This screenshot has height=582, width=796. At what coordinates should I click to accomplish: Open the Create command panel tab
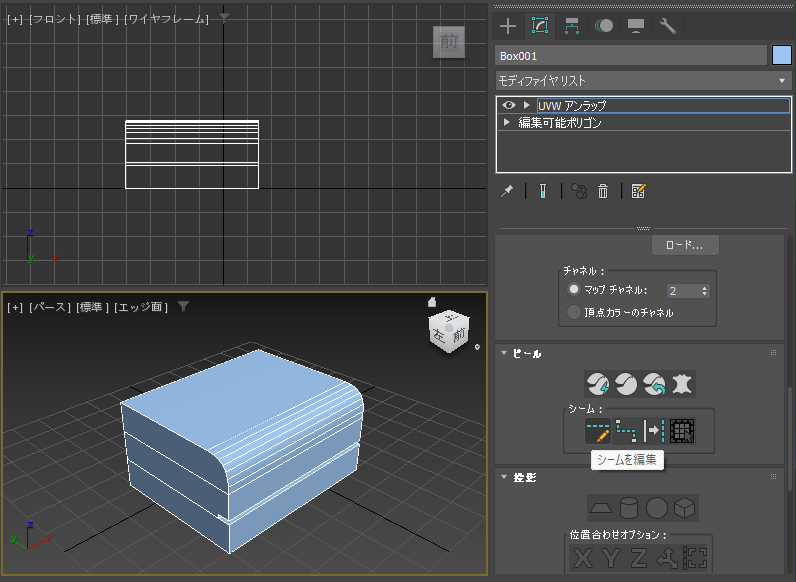coord(508,26)
